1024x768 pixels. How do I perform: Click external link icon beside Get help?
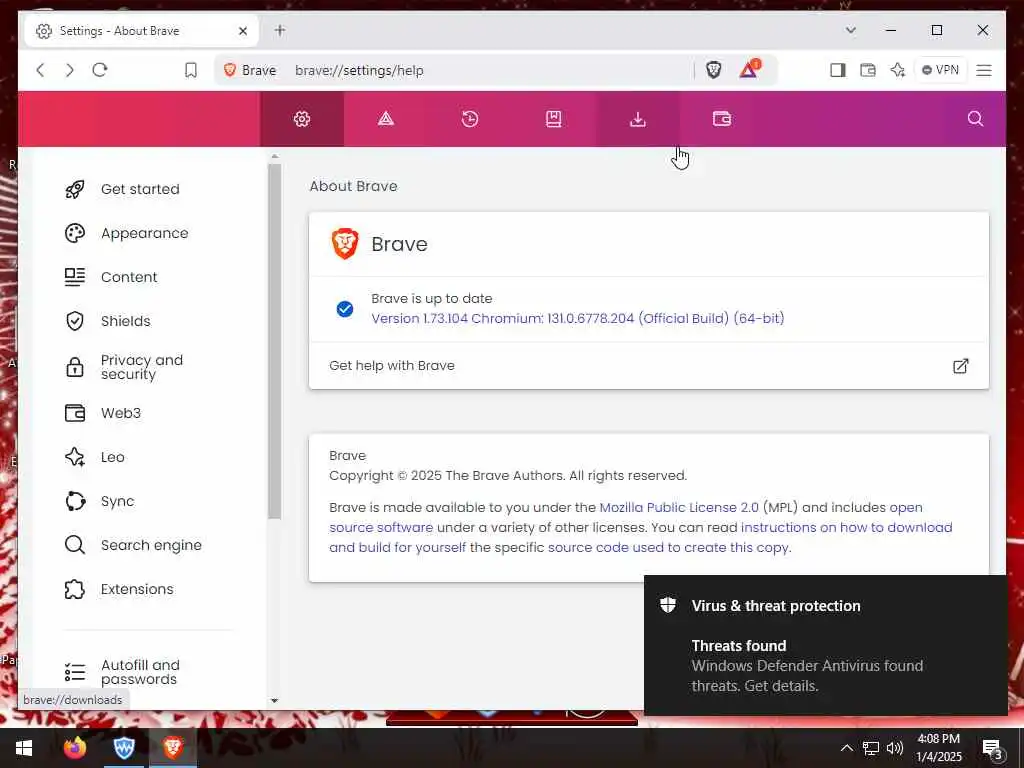coord(960,366)
